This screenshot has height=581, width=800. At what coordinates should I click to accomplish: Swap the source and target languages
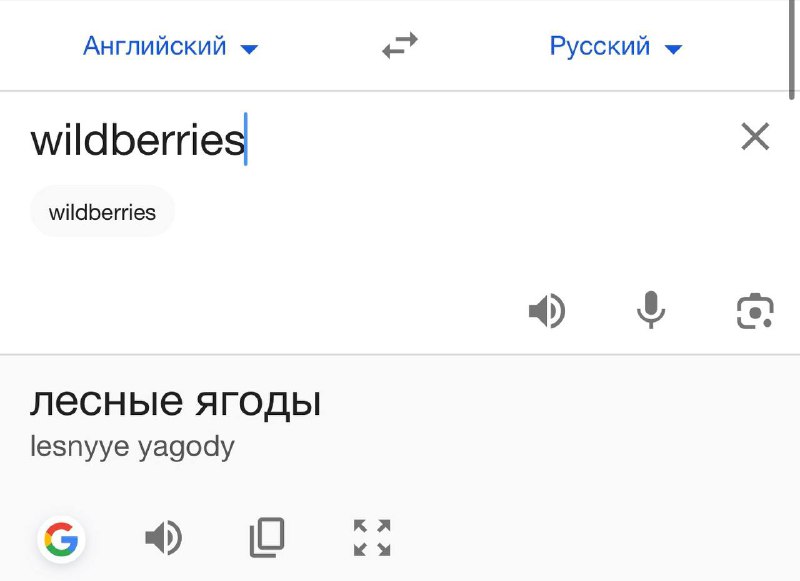[400, 47]
